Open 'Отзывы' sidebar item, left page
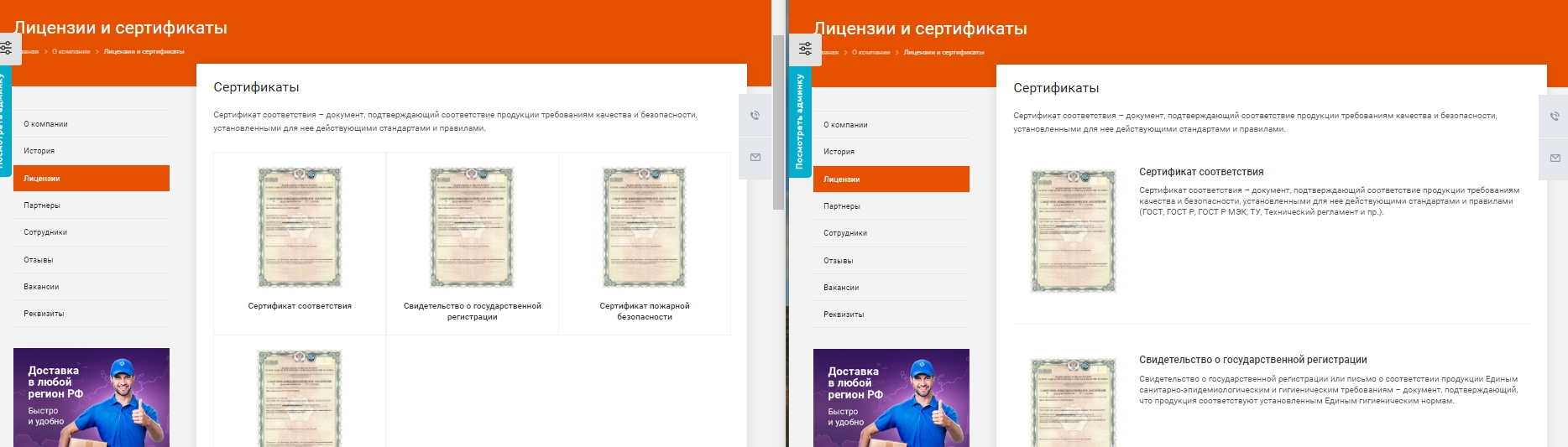The height and width of the screenshot is (447, 1568). (x=91, y=260)
